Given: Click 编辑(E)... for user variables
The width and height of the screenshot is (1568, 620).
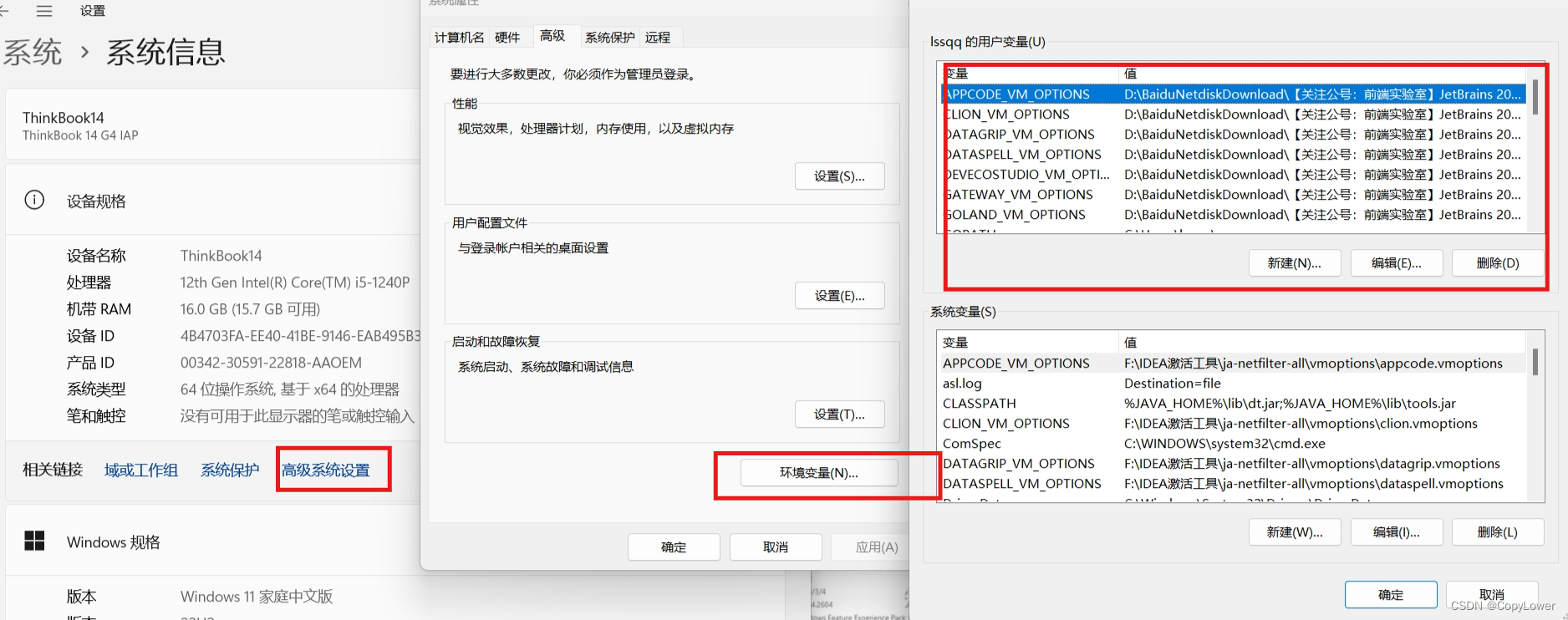Looking at the screenshot, I should pyautogui.click(x=1397, y=263).
